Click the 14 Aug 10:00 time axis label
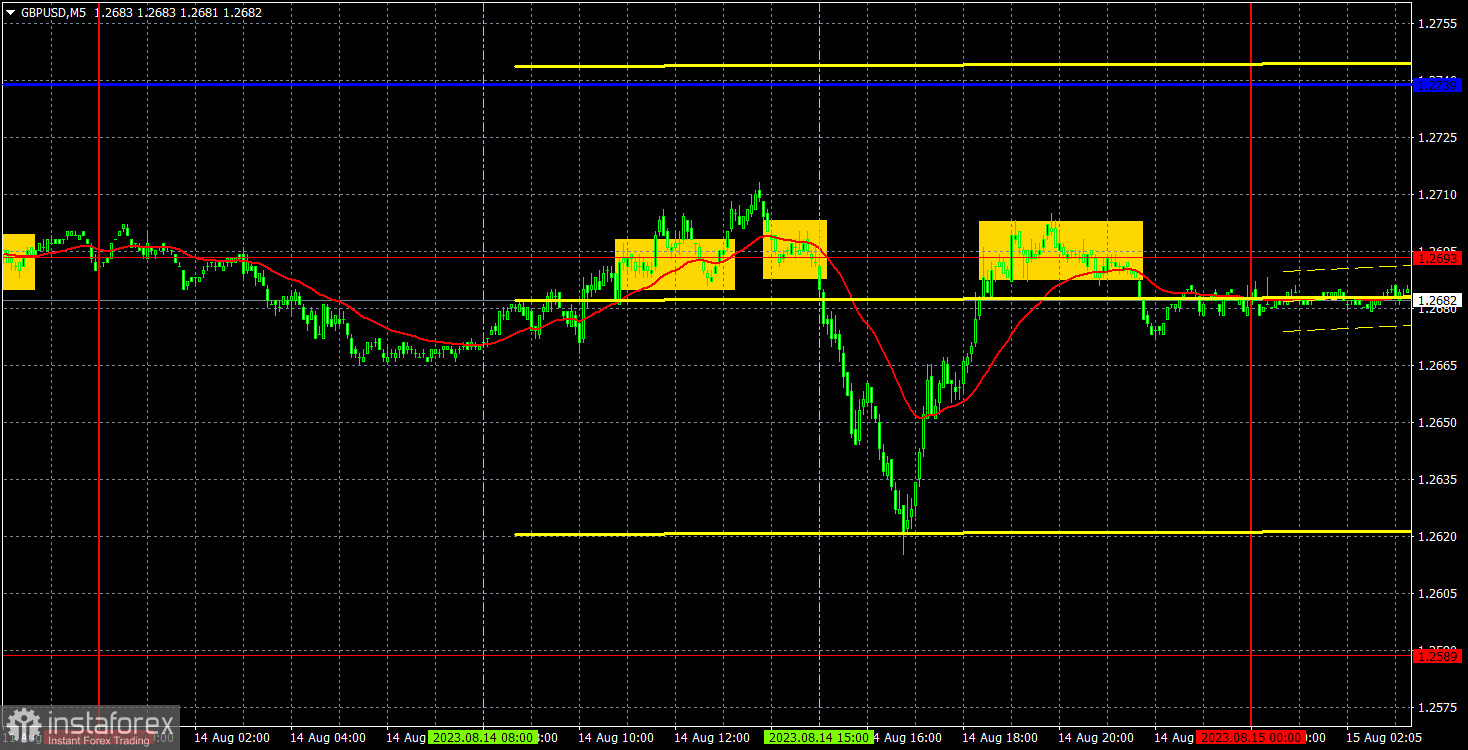Viewport: 1468px width, 750px height. tap(616, 737)
